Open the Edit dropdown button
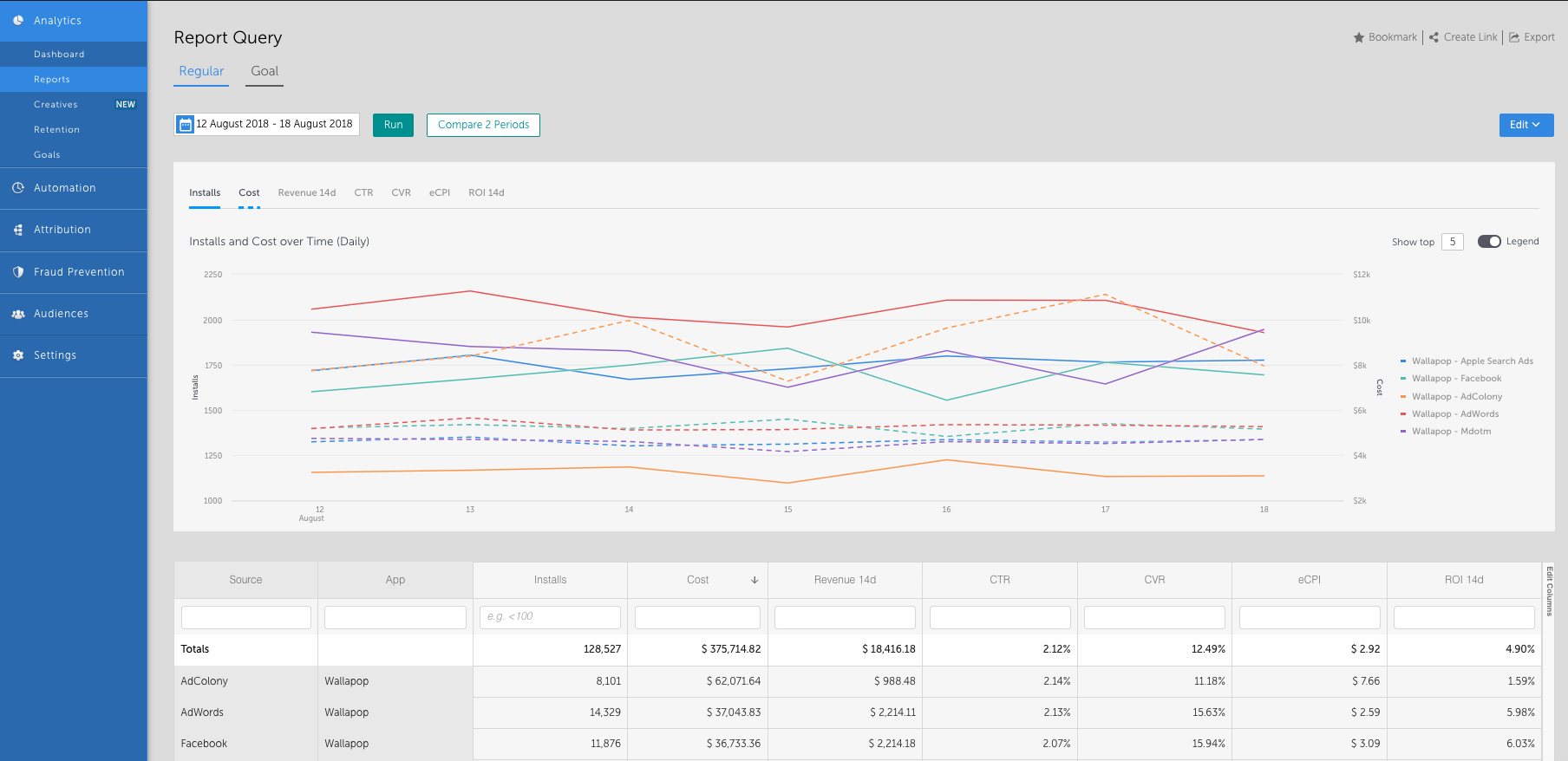The image size is (1568, 761). tap(1526, 125)
